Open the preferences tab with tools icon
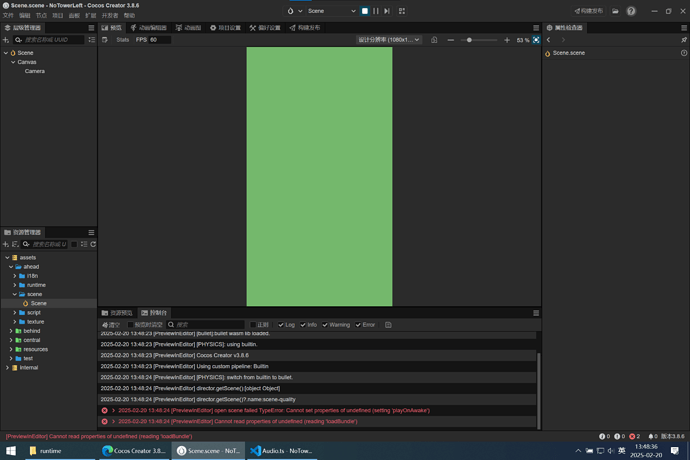 point(265,28)
